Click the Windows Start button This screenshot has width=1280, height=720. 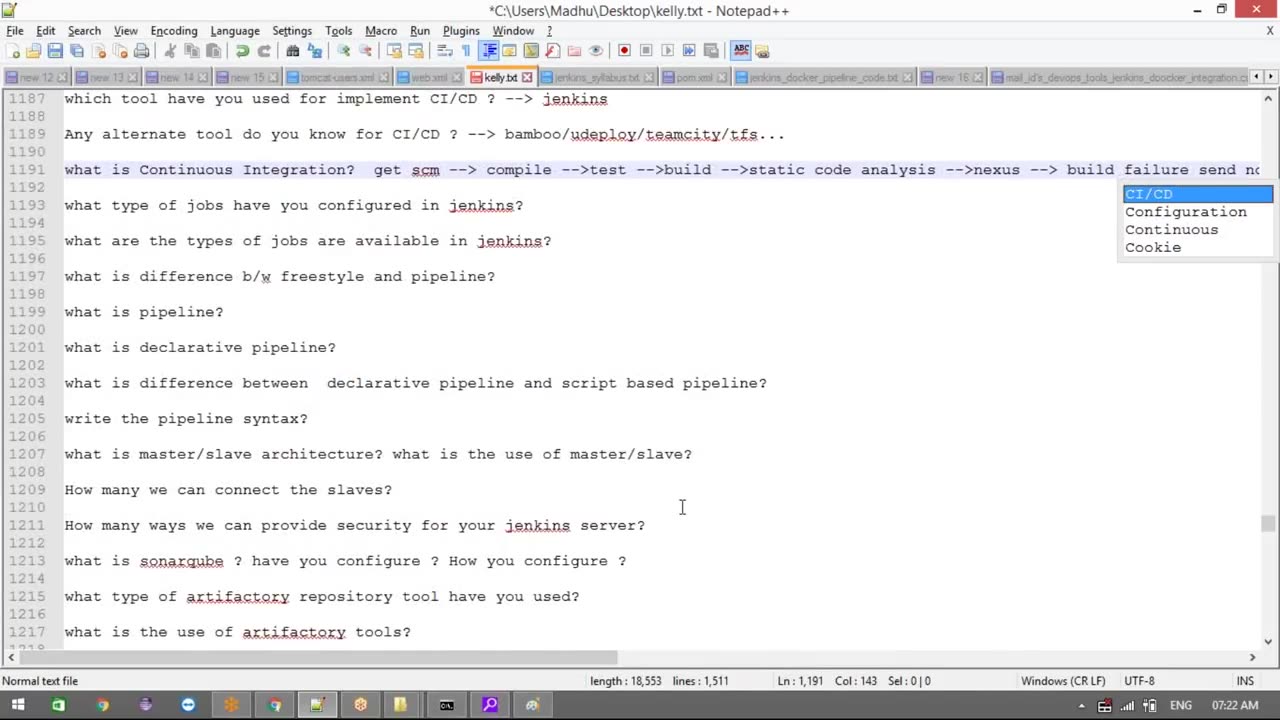pos(17,705)
